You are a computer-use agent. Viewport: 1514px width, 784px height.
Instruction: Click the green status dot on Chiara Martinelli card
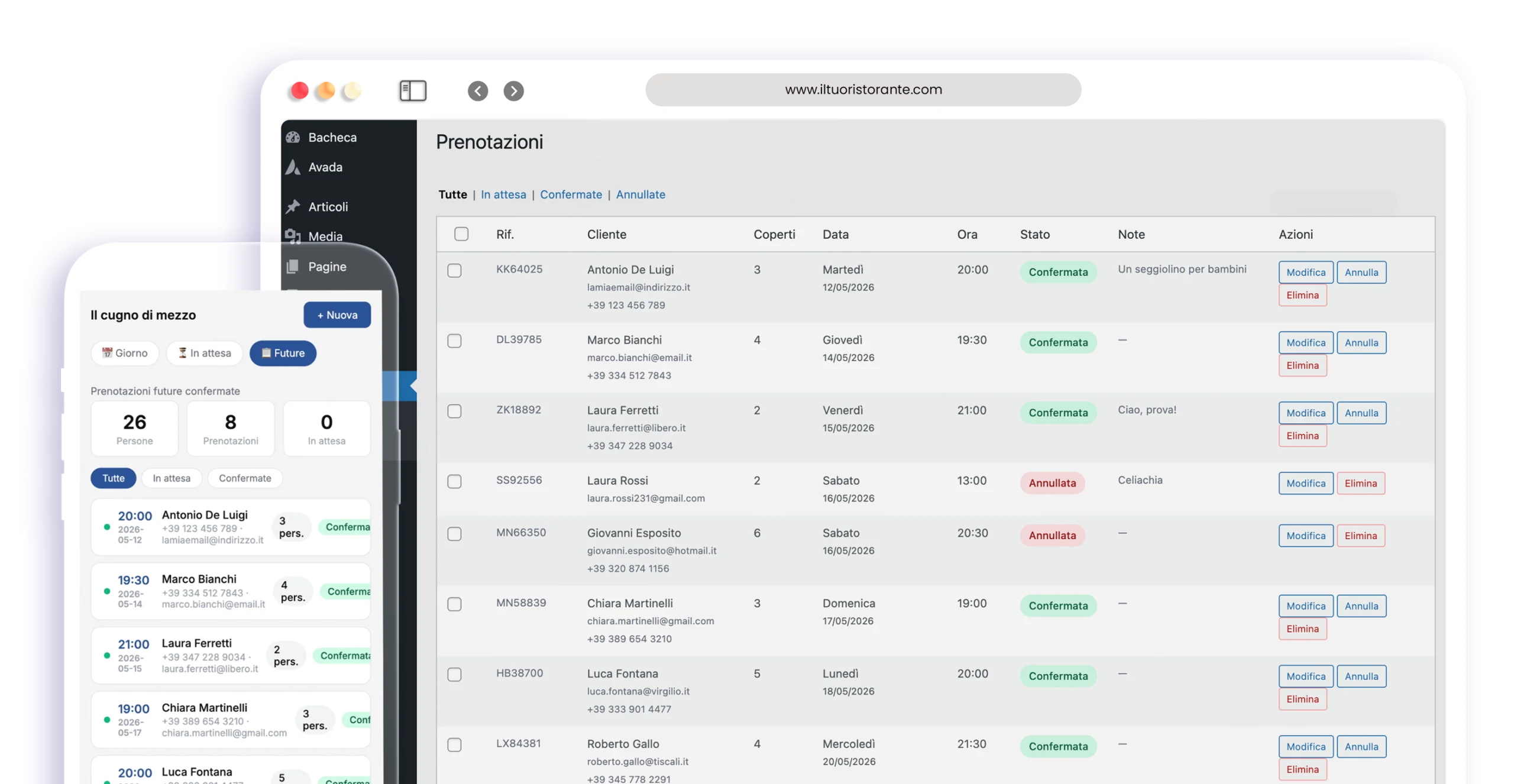click(107, 720)
